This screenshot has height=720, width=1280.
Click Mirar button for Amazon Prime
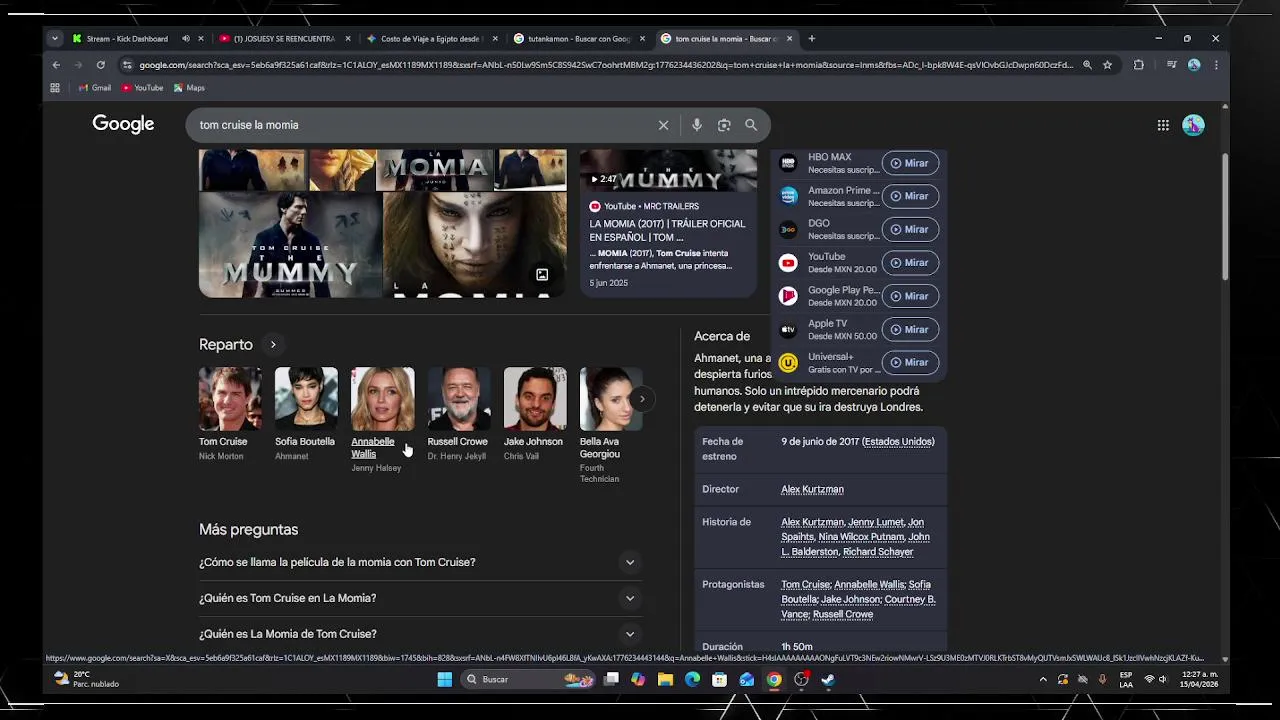tap(910, 196)
